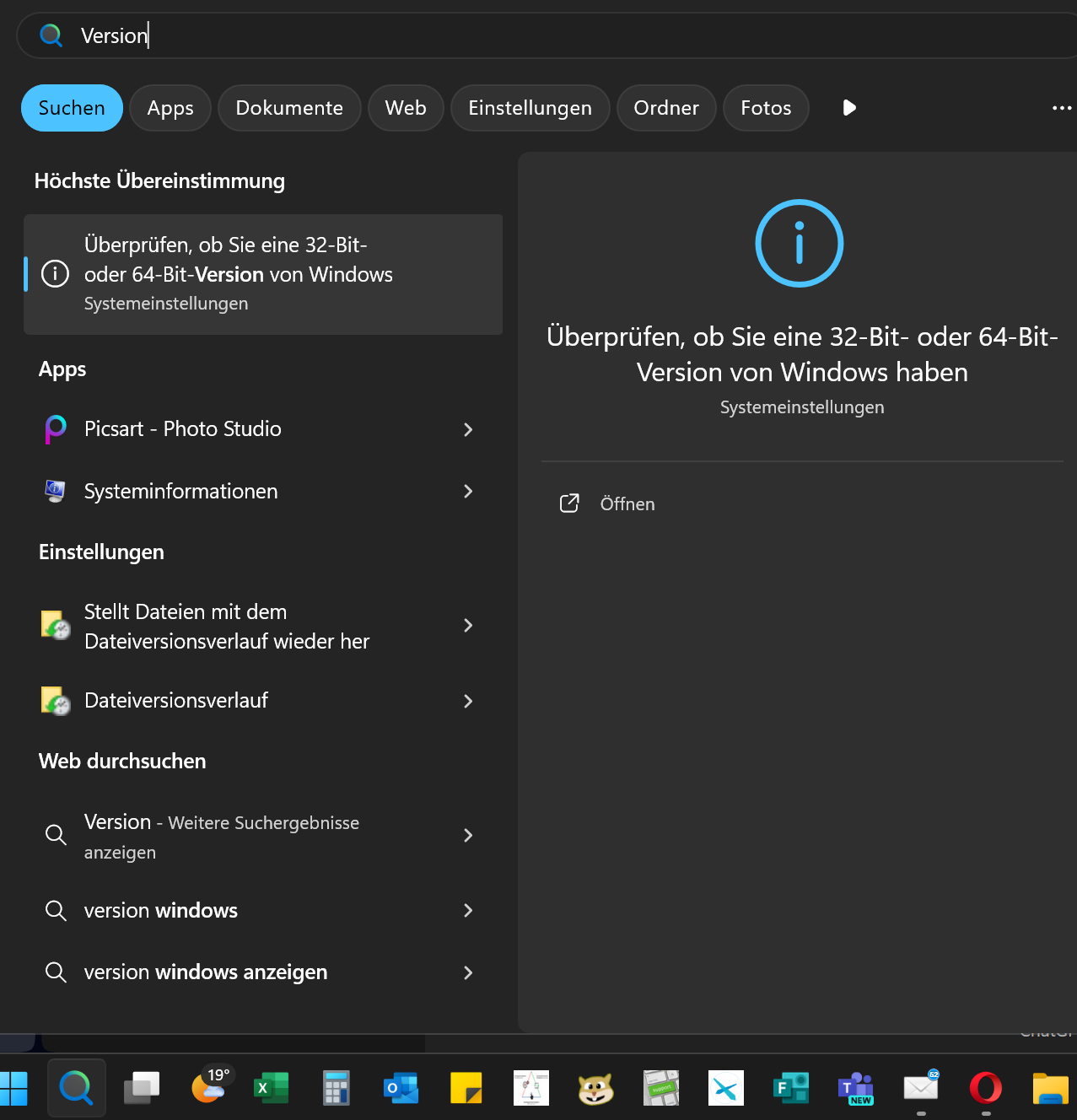Switch to the Dokumente filter tab
Image resolution: width=1077 pixels, height=1120 pixels.
289,108
